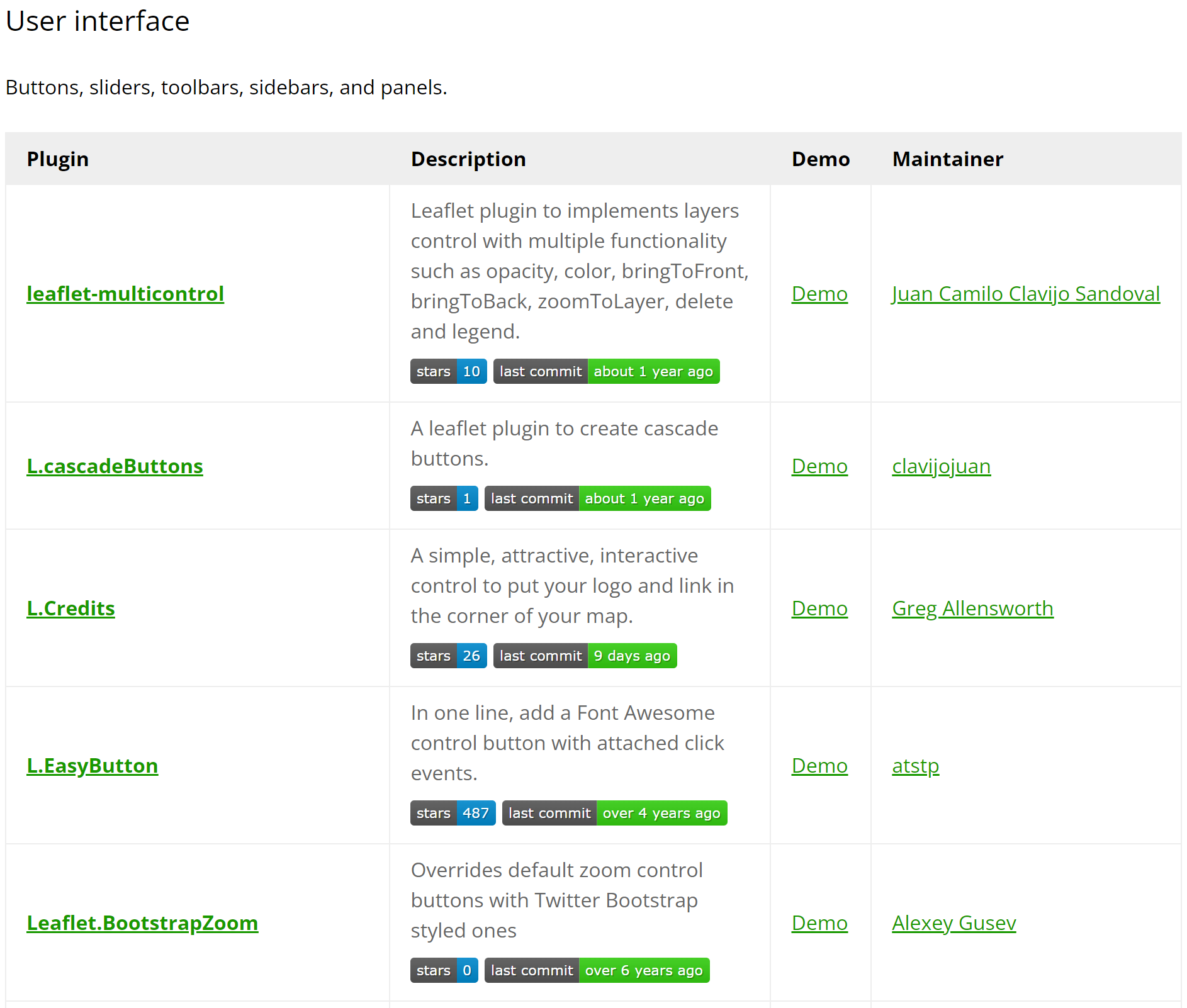Click the stars 487 badge

point(453,813)
